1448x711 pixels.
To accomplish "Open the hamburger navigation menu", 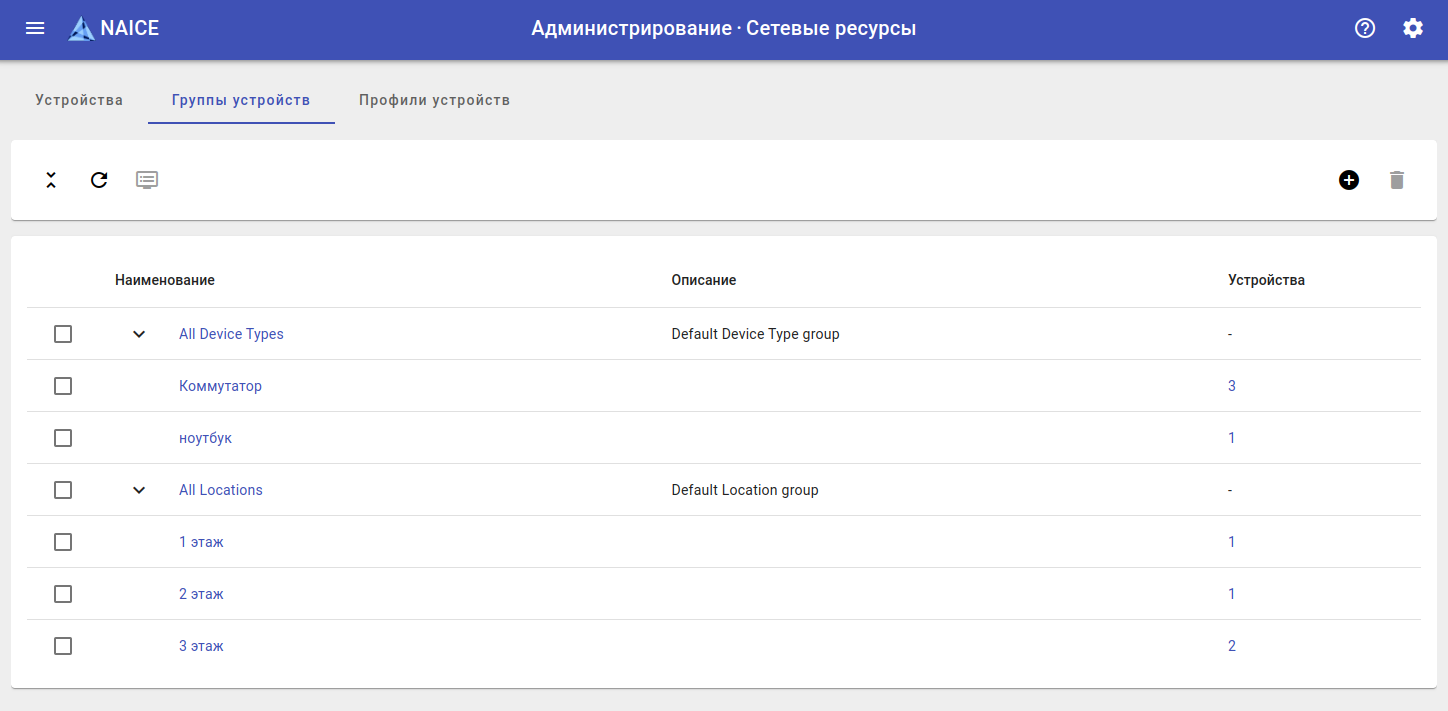I will pos(35,28).
